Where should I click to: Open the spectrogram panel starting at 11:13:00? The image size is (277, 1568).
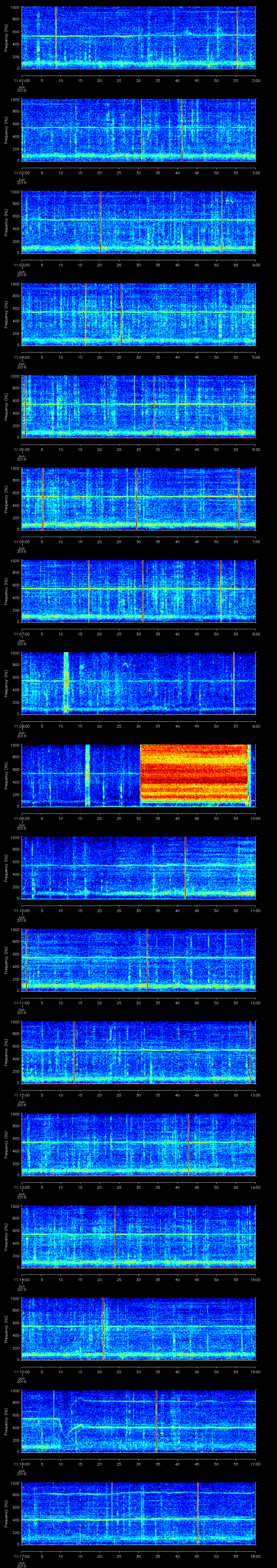point(139,1144)
